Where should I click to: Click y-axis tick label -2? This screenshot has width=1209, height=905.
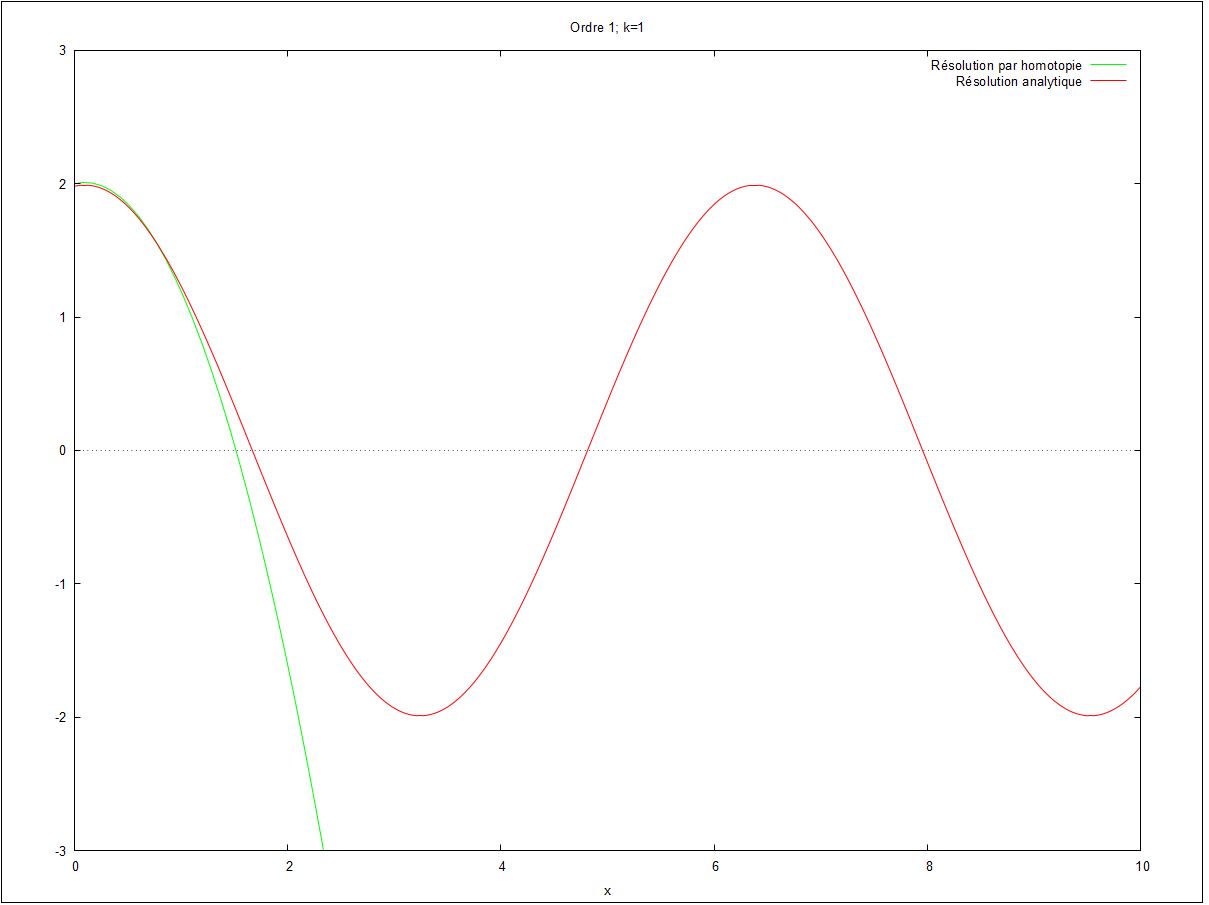pos(60,718)
